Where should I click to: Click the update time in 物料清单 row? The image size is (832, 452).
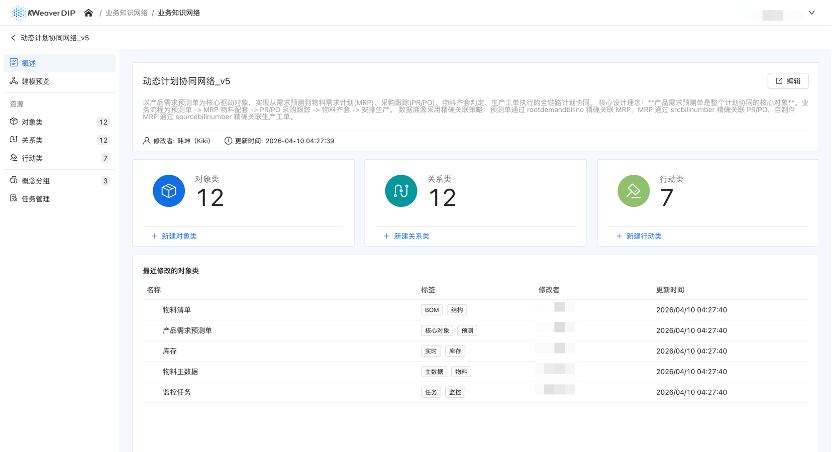(691, 310)
